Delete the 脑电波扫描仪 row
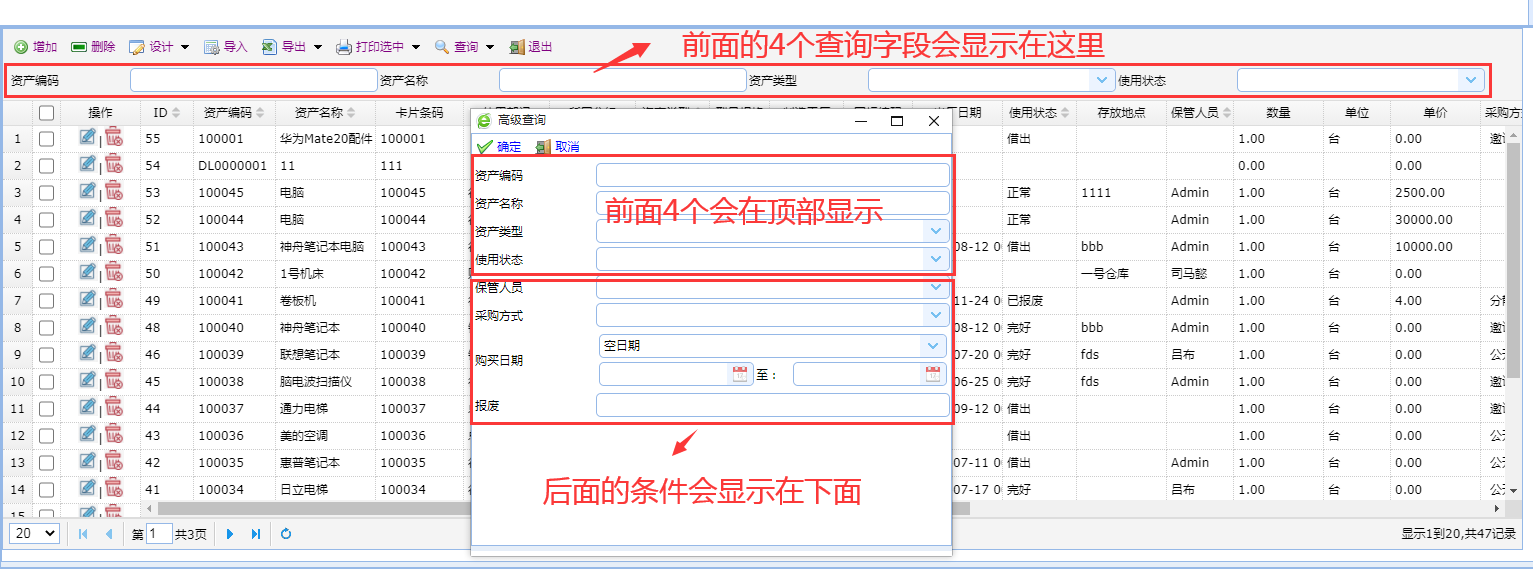This screenshot has height=569, width=1533. coord(113,380)
